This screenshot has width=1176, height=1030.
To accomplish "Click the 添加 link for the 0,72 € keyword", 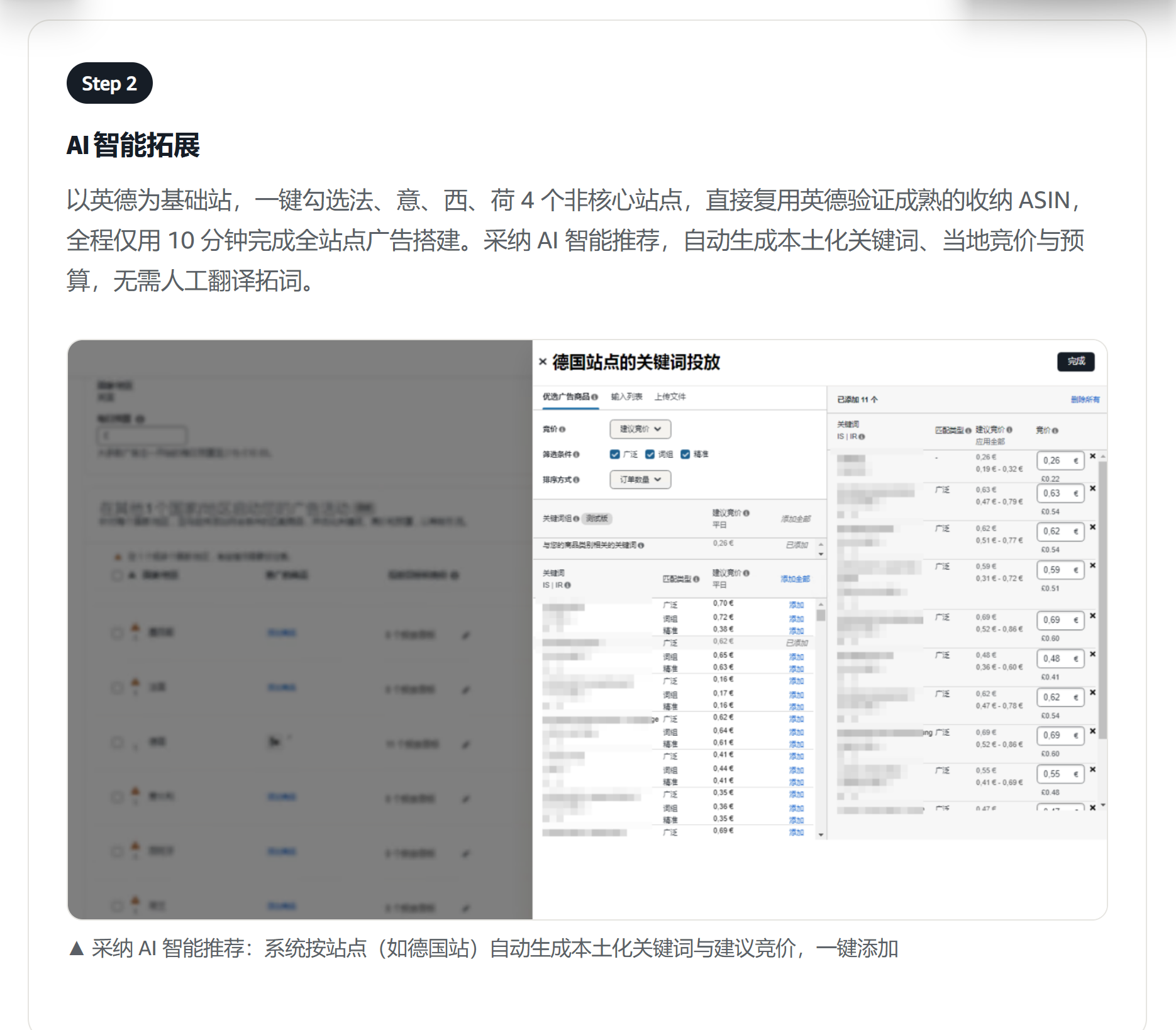I will [x=797, y=619].
